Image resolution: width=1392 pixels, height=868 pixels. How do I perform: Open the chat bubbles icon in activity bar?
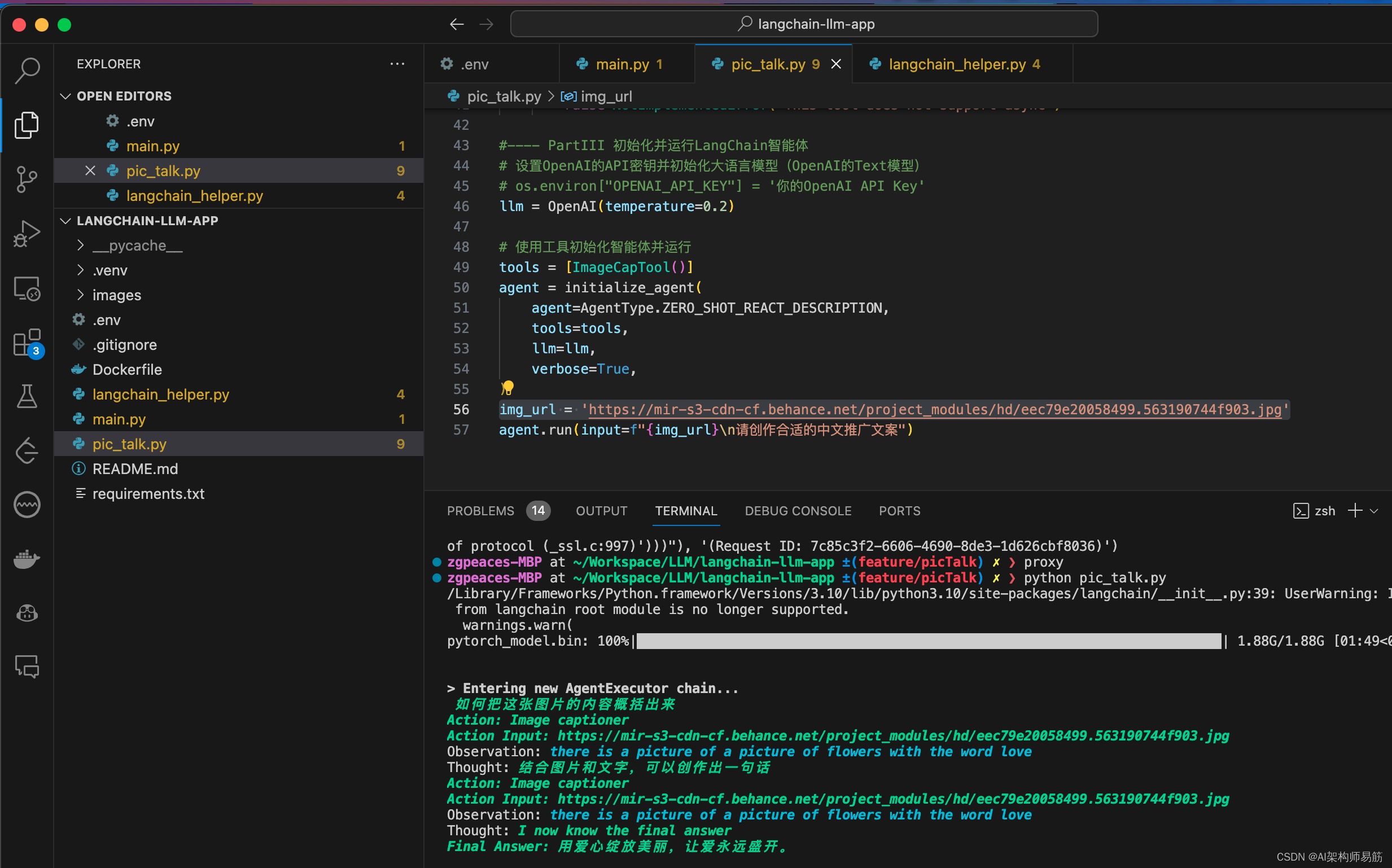click(27, 667)
